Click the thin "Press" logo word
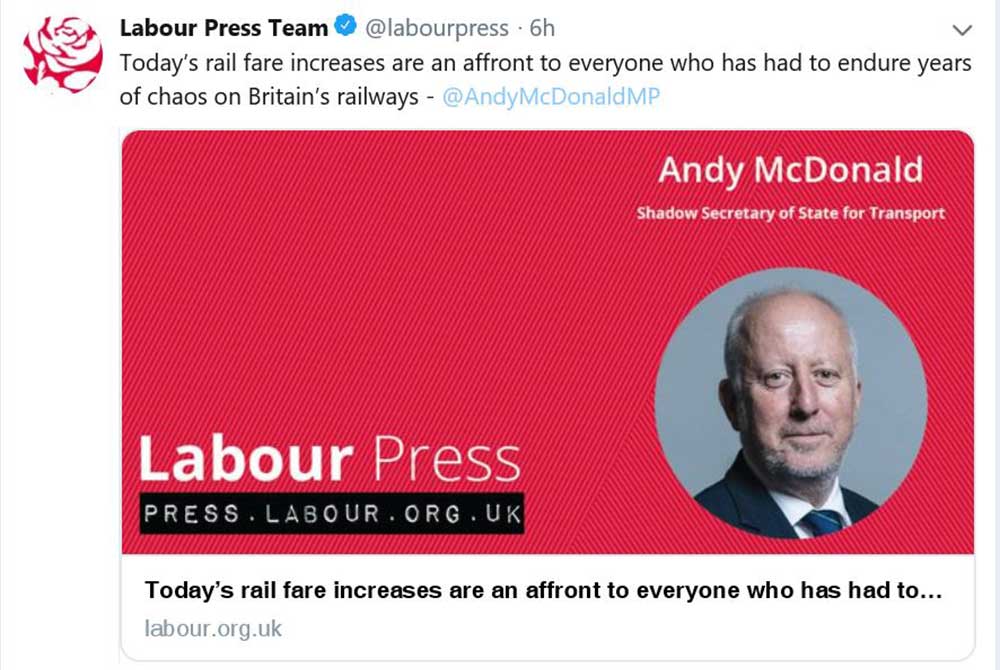 445,459
